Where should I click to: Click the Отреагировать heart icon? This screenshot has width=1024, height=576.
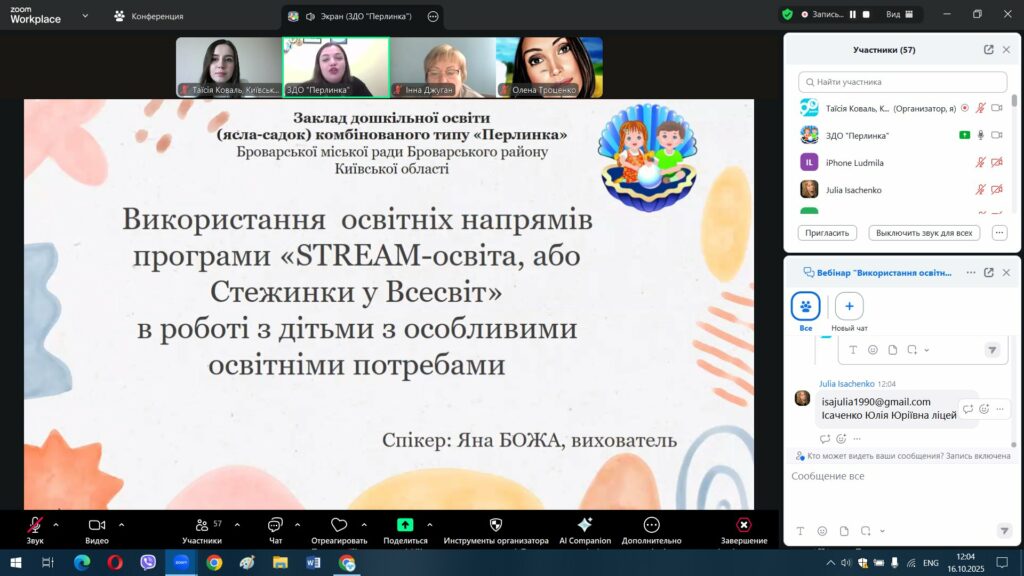click(338, 525)
